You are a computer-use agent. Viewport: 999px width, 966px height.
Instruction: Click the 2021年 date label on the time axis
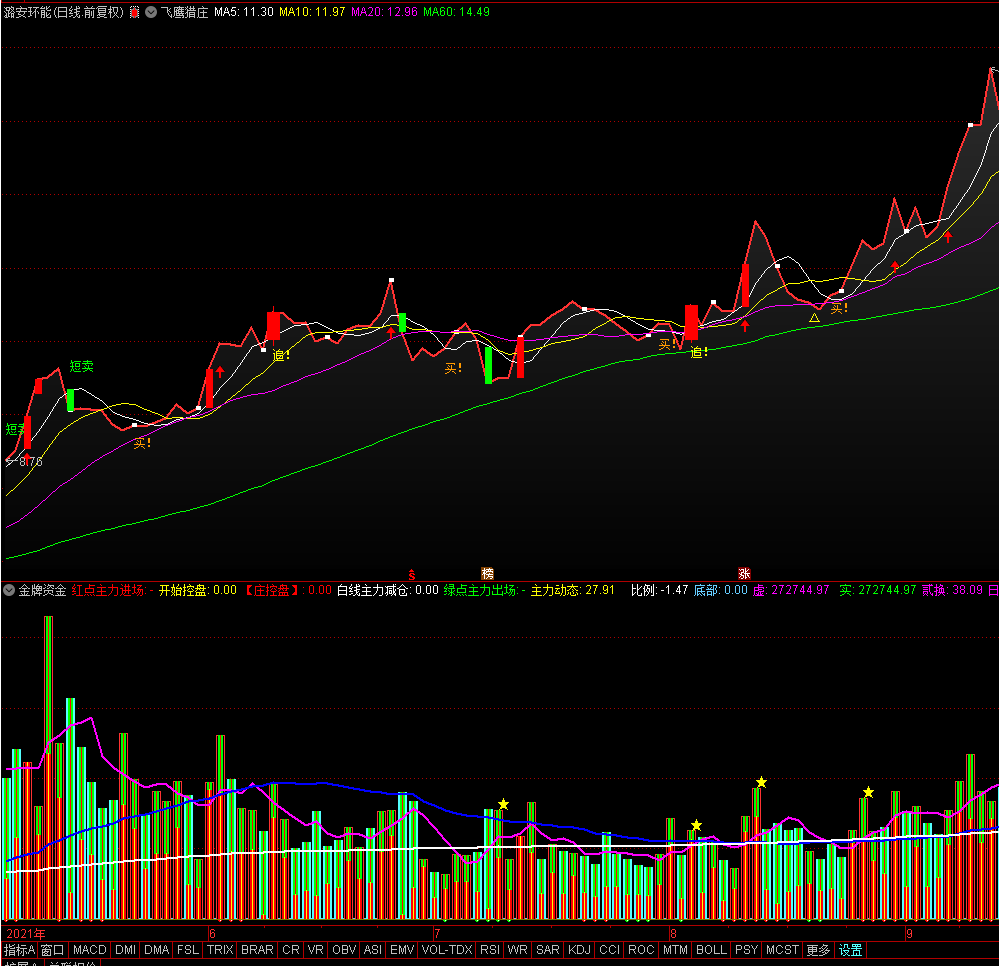tap(26, 933)
